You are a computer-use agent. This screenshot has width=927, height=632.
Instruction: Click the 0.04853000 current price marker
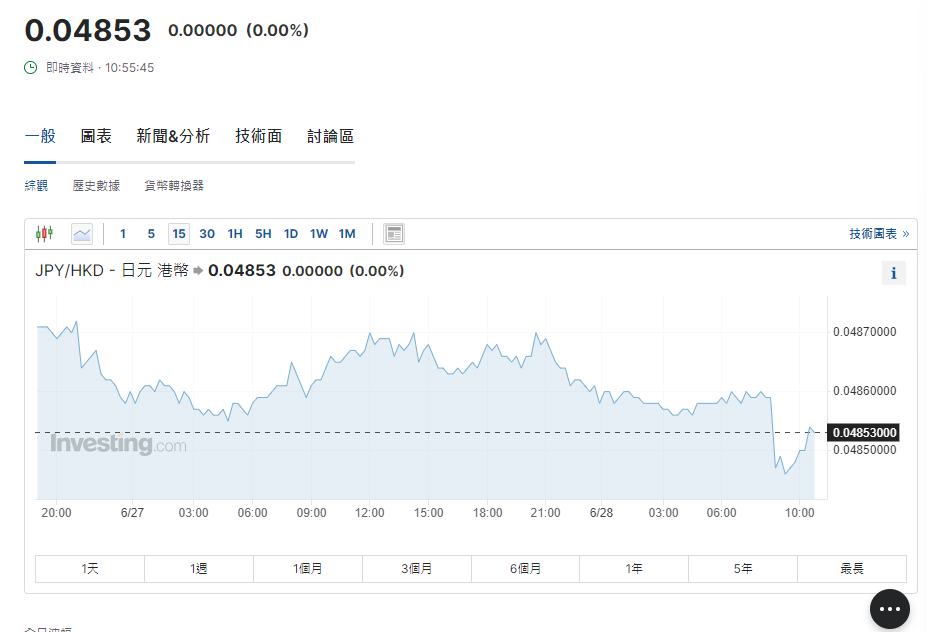tap(864, 432)
